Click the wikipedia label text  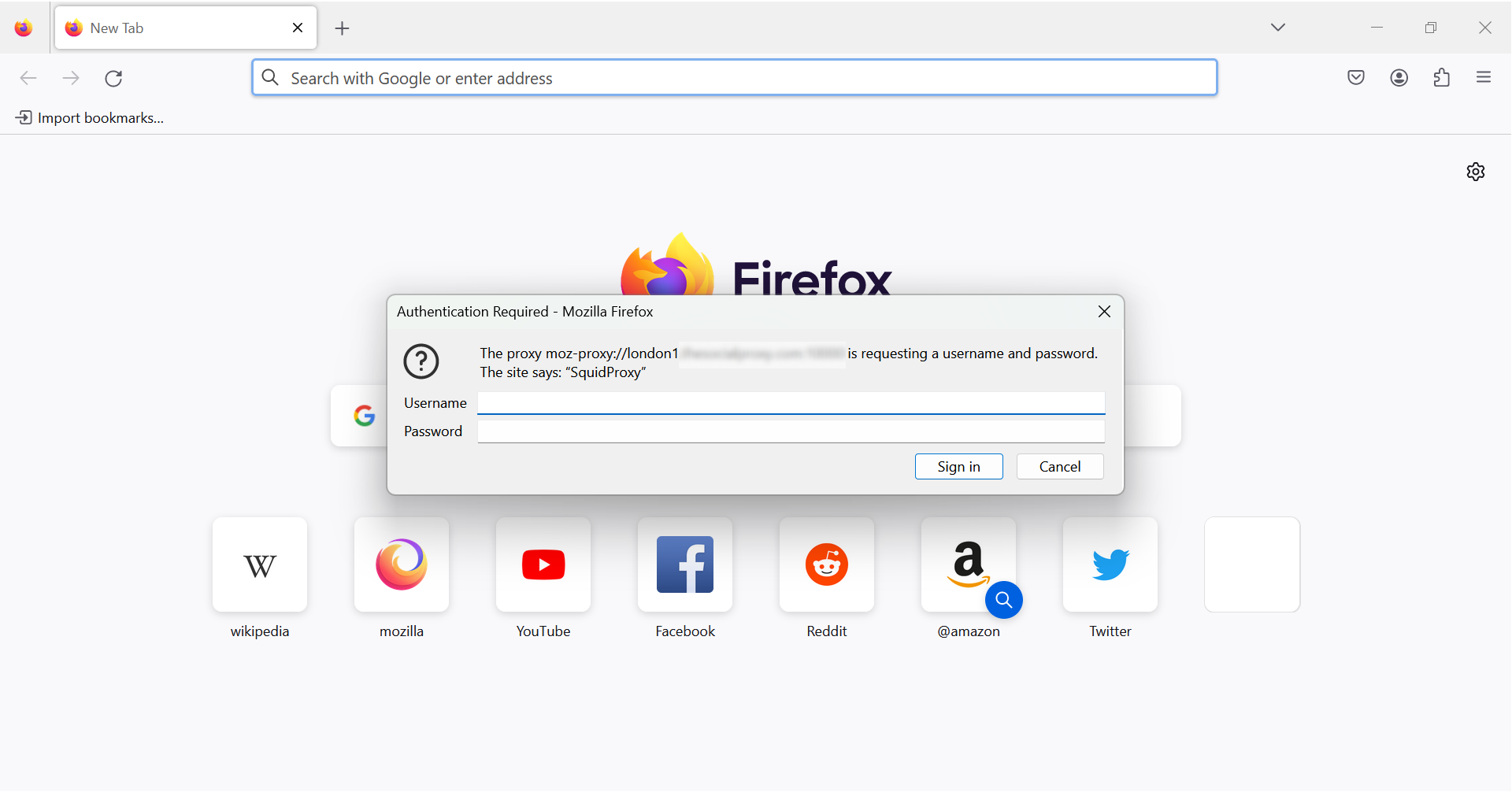pos(260,631)
